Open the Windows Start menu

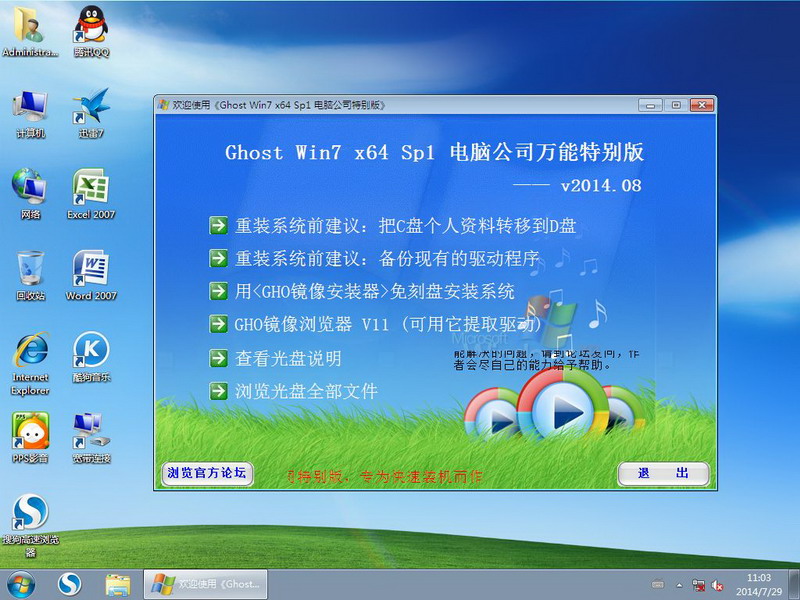(21, 585)
